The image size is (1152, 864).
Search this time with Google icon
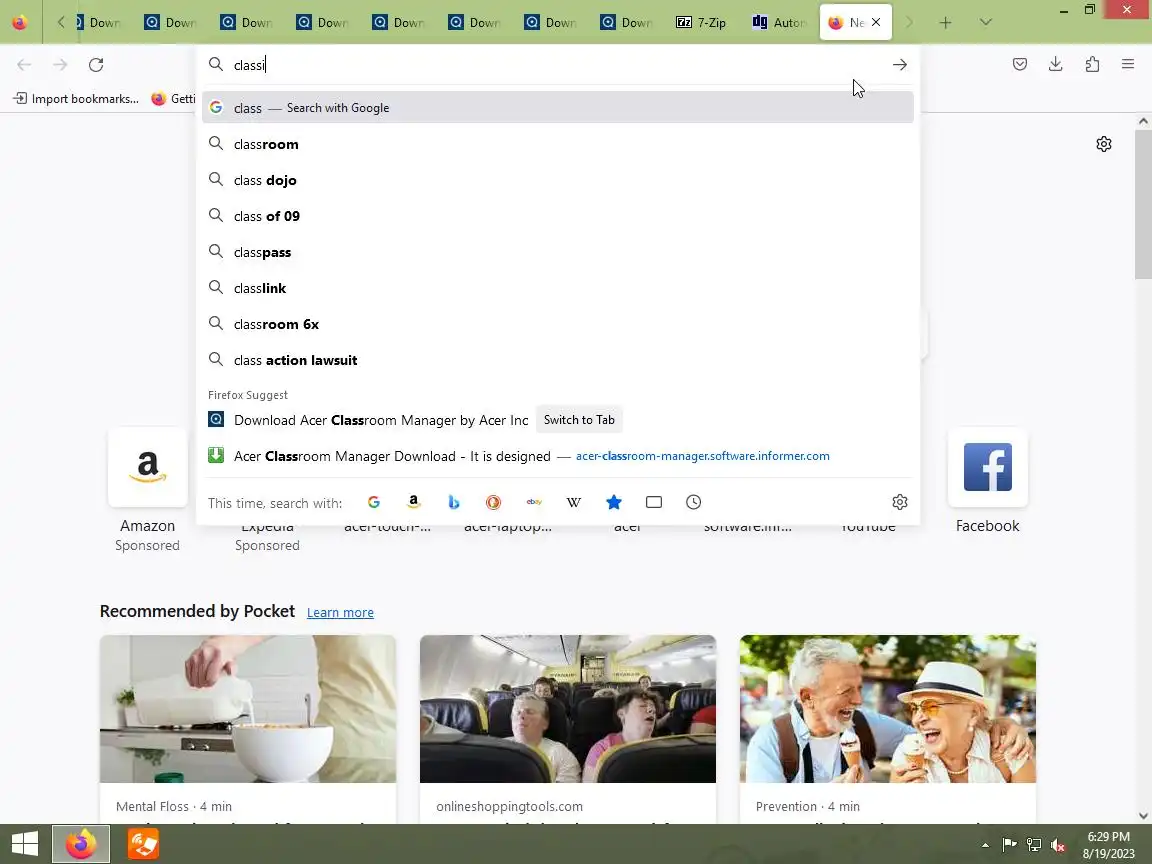(374, 503)
